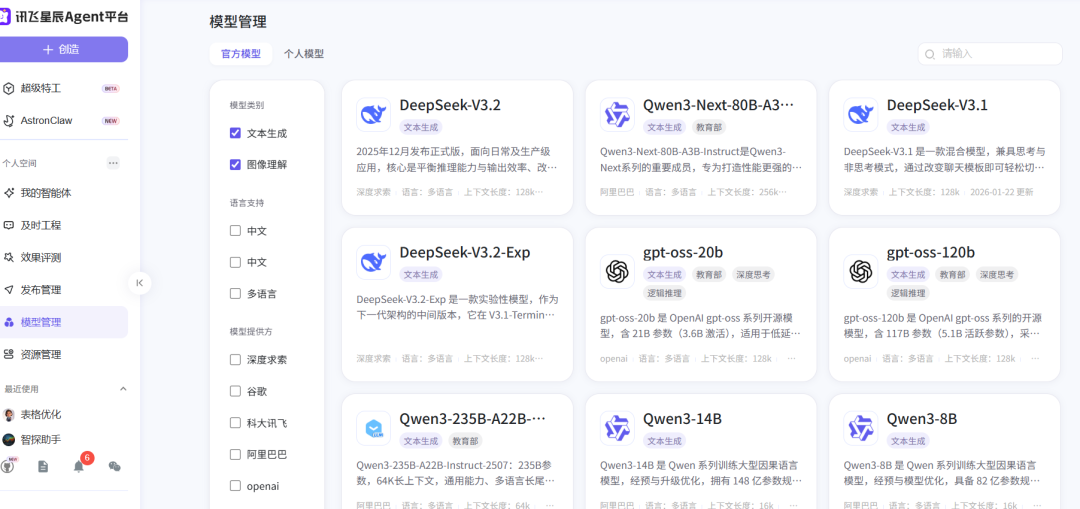Click the Qwen3-Next-80B-A3 model logo

coord(617,114)
